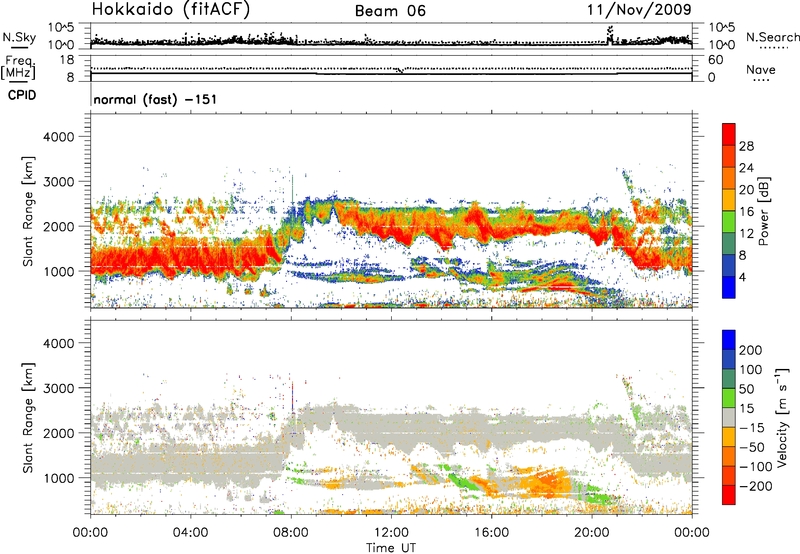Screen dimensions: 800x554
Task: Click the 4 tick on the power colorbar
Action: [x=743, y=277]
